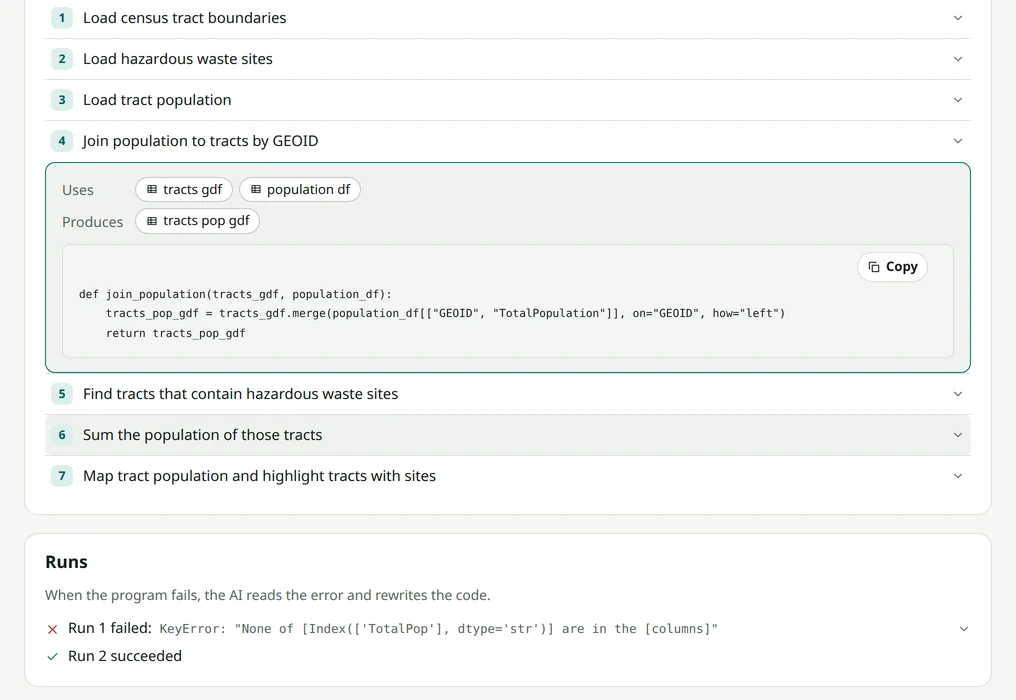Screen dimensions: 1016x700
Task: Click 'When the program fails' description text
Action: pos(268,595)
